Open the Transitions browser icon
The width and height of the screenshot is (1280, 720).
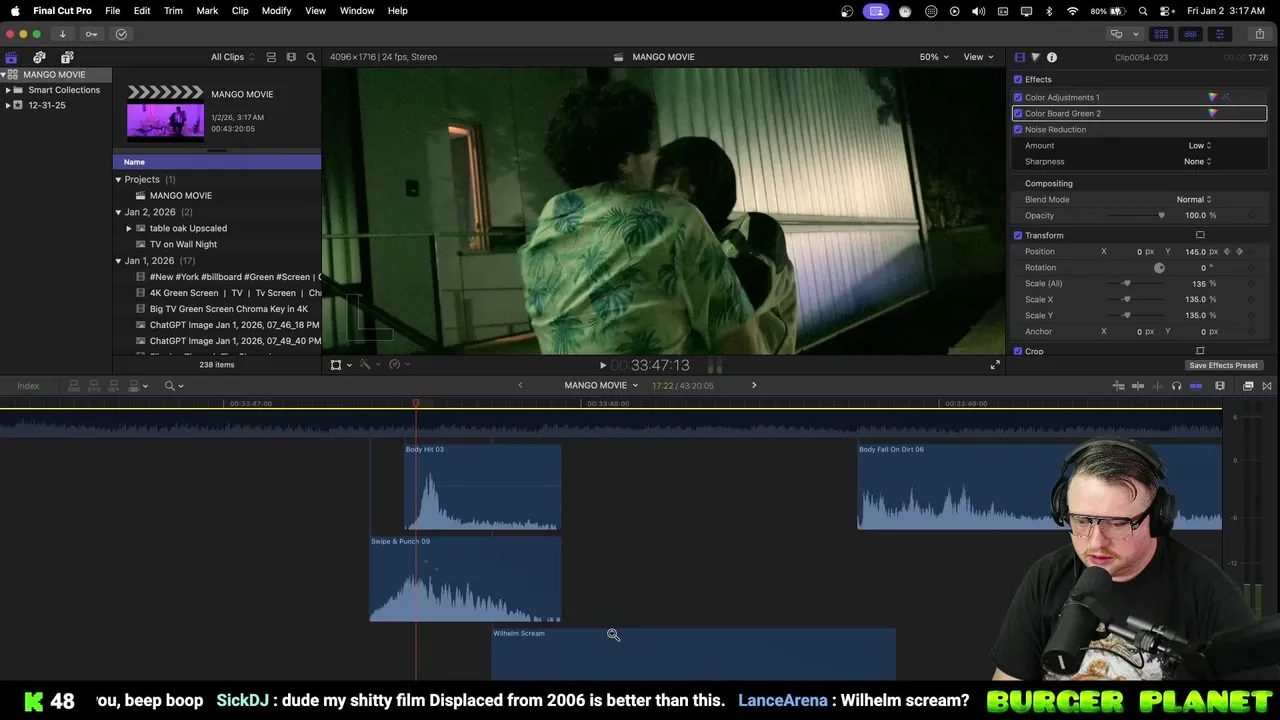click(1267, 386)
